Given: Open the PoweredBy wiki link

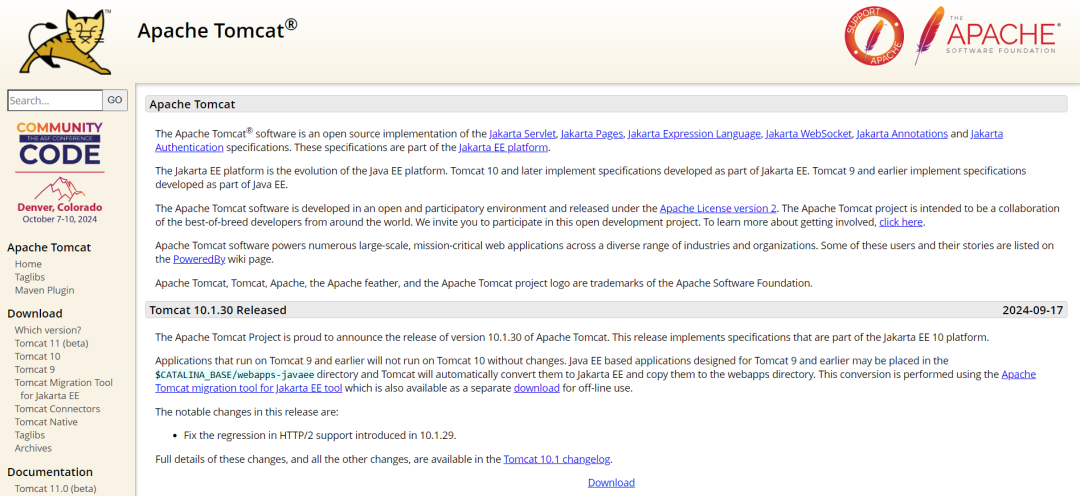Looking at the screenshot, I should (198, 259).
